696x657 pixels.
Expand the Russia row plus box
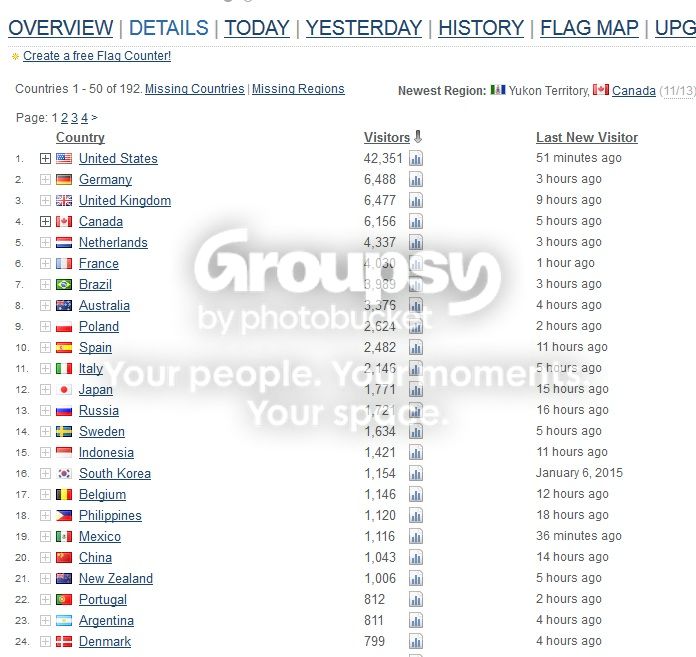tap(45, 411)
